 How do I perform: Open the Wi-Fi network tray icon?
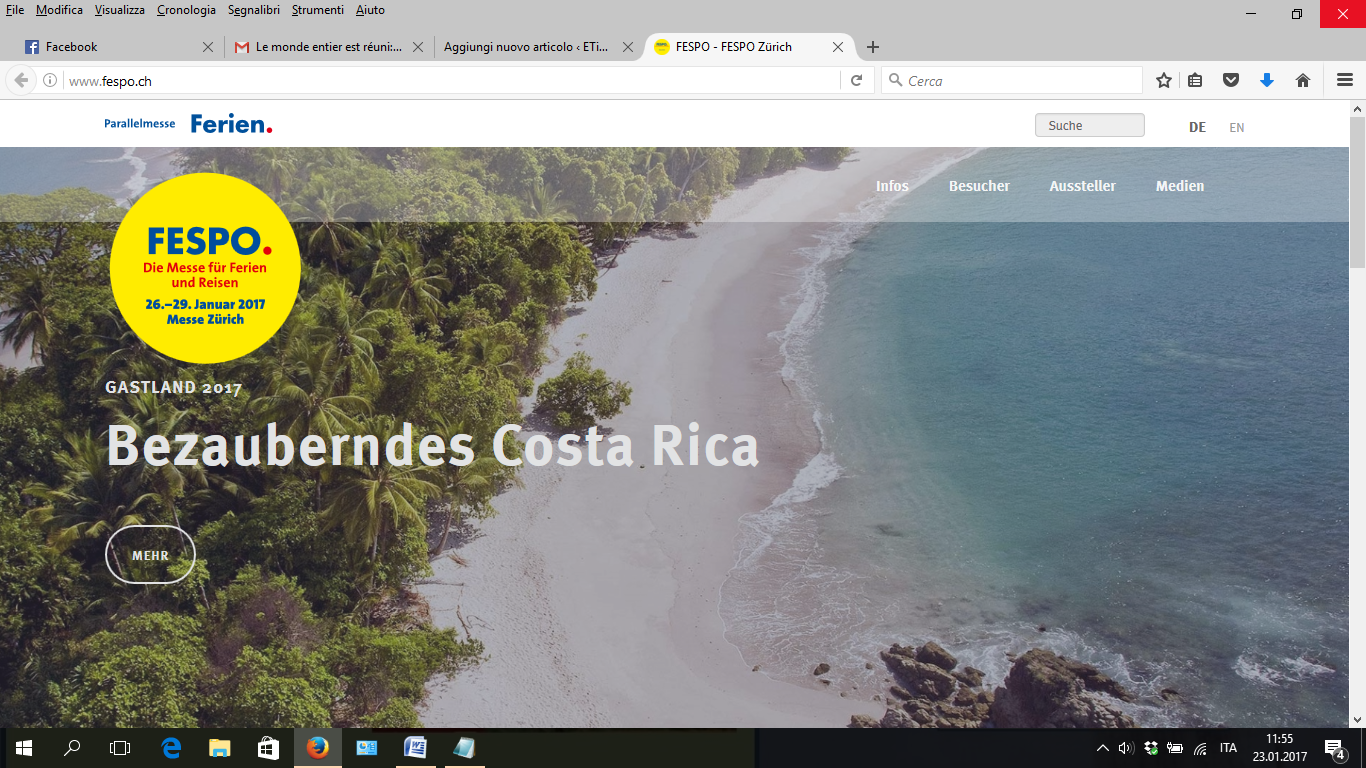[x=1200, y=748]
